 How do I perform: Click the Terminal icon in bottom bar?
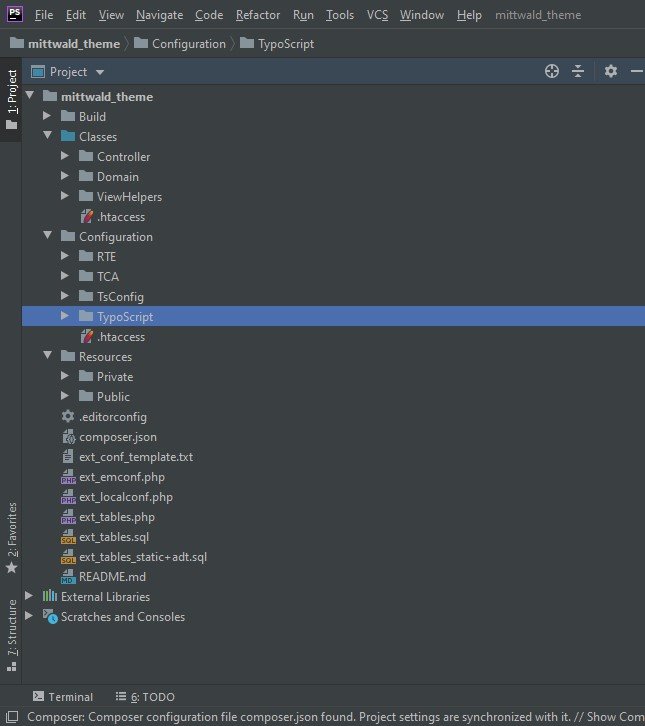pyautogui.click(x=38, y=696)
